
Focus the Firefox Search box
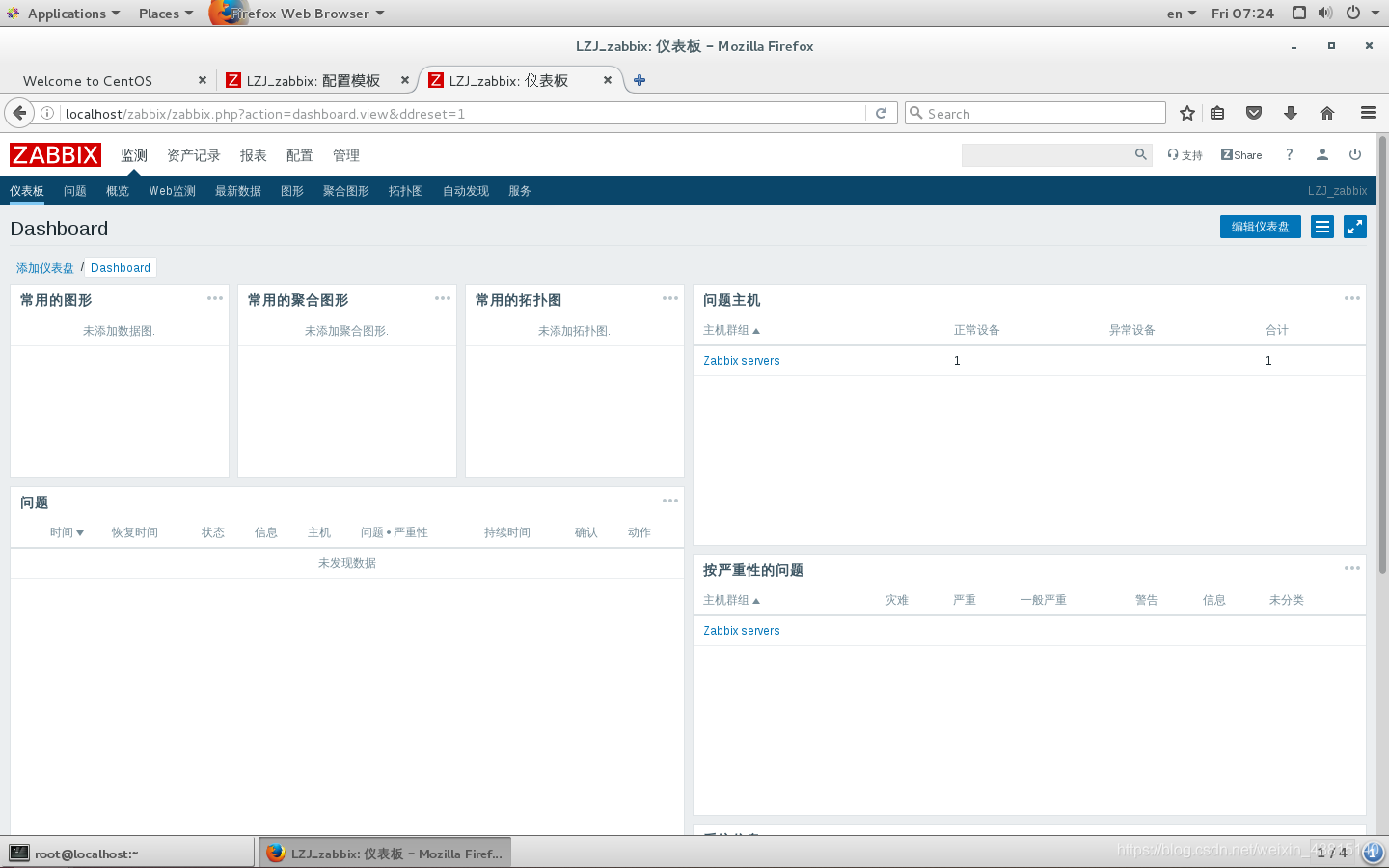click(1035, 113)
